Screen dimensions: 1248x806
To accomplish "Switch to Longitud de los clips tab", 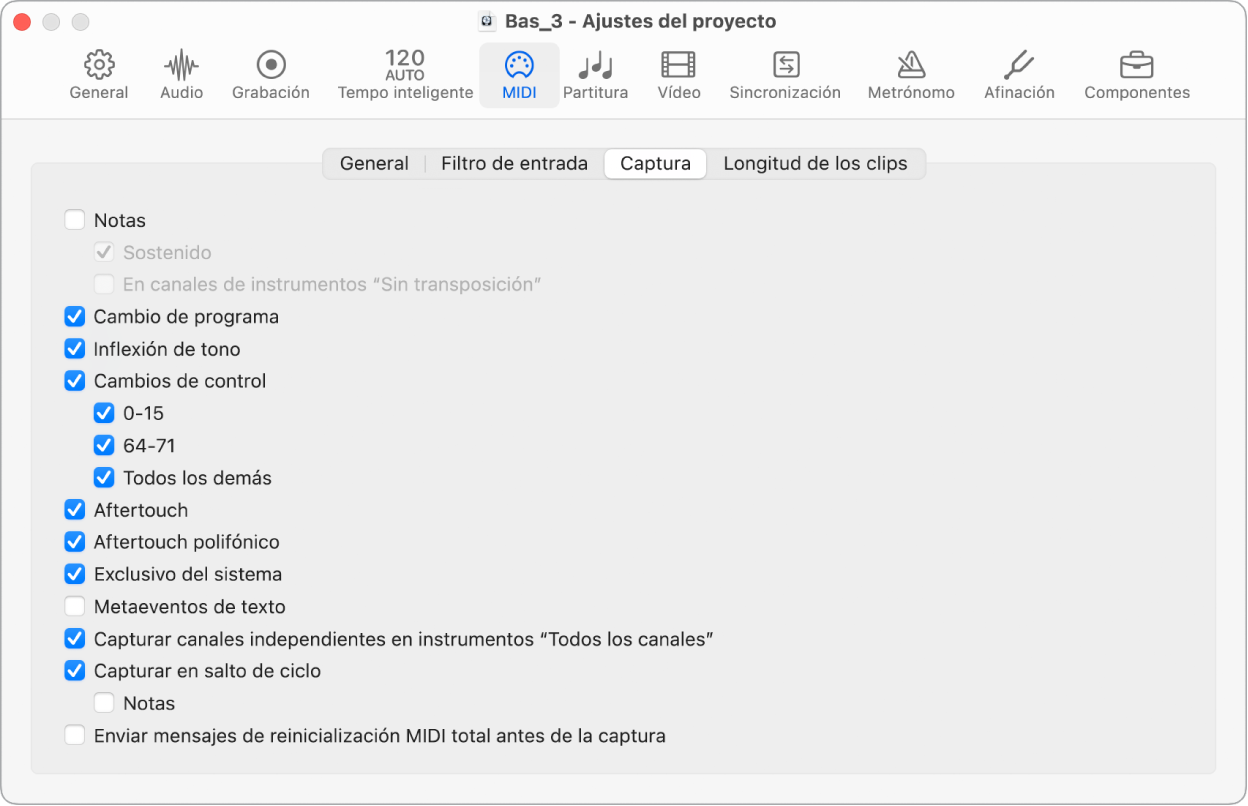I will coord(815,164).
